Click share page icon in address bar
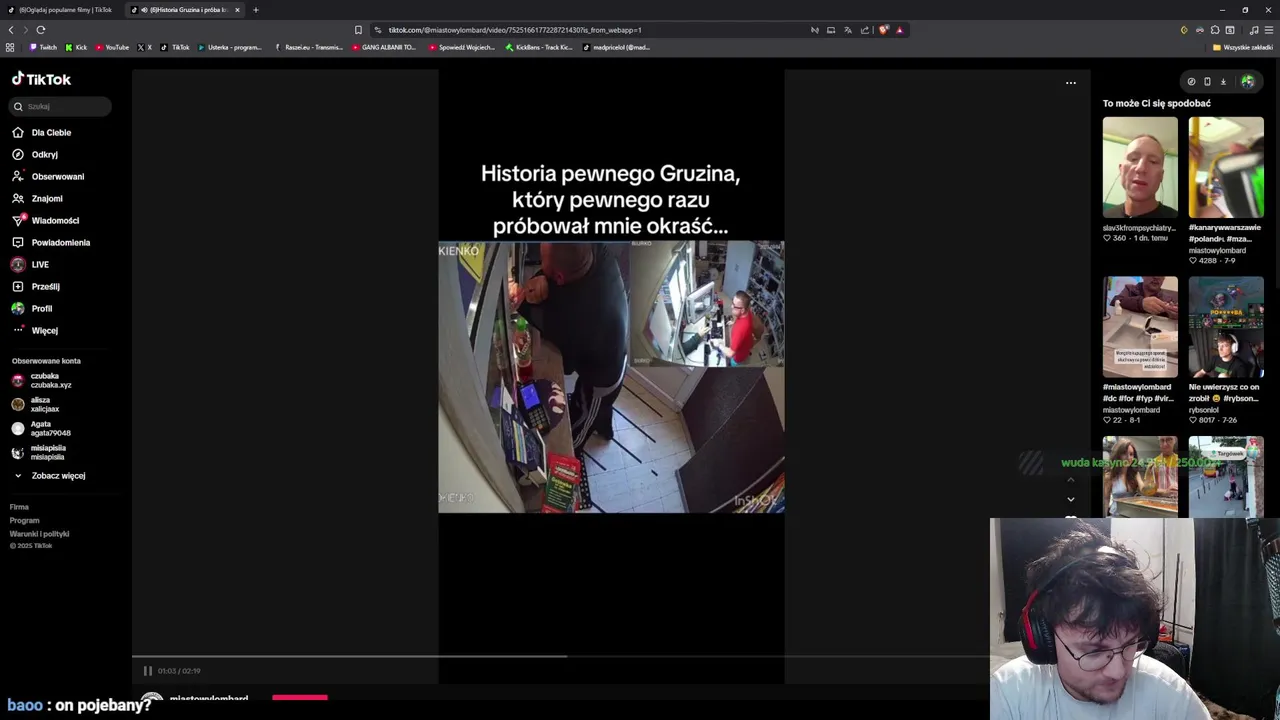Viewport: 1280px width, 720px height. click(865, 30)
